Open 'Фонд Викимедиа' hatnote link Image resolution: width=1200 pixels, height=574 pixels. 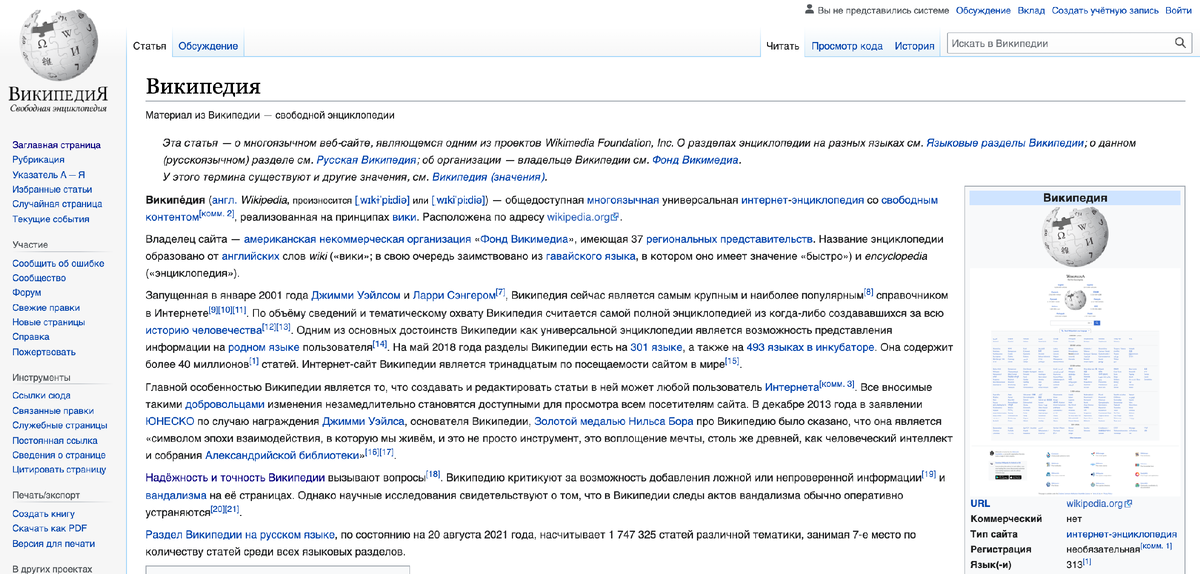[x=695, y=160]
